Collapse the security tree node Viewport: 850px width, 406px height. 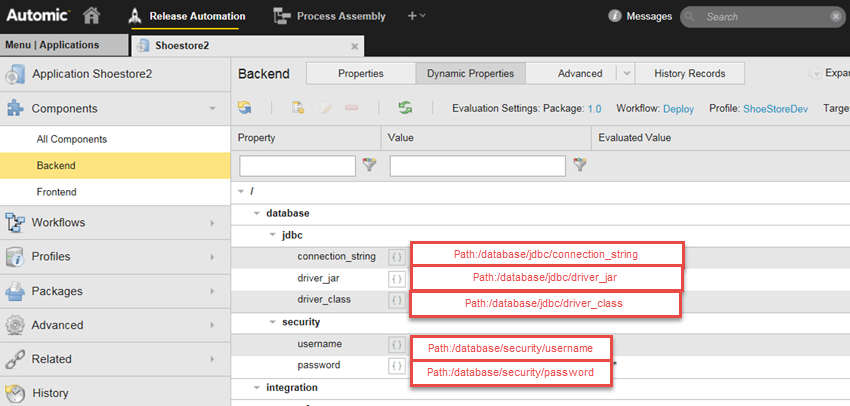273,322
